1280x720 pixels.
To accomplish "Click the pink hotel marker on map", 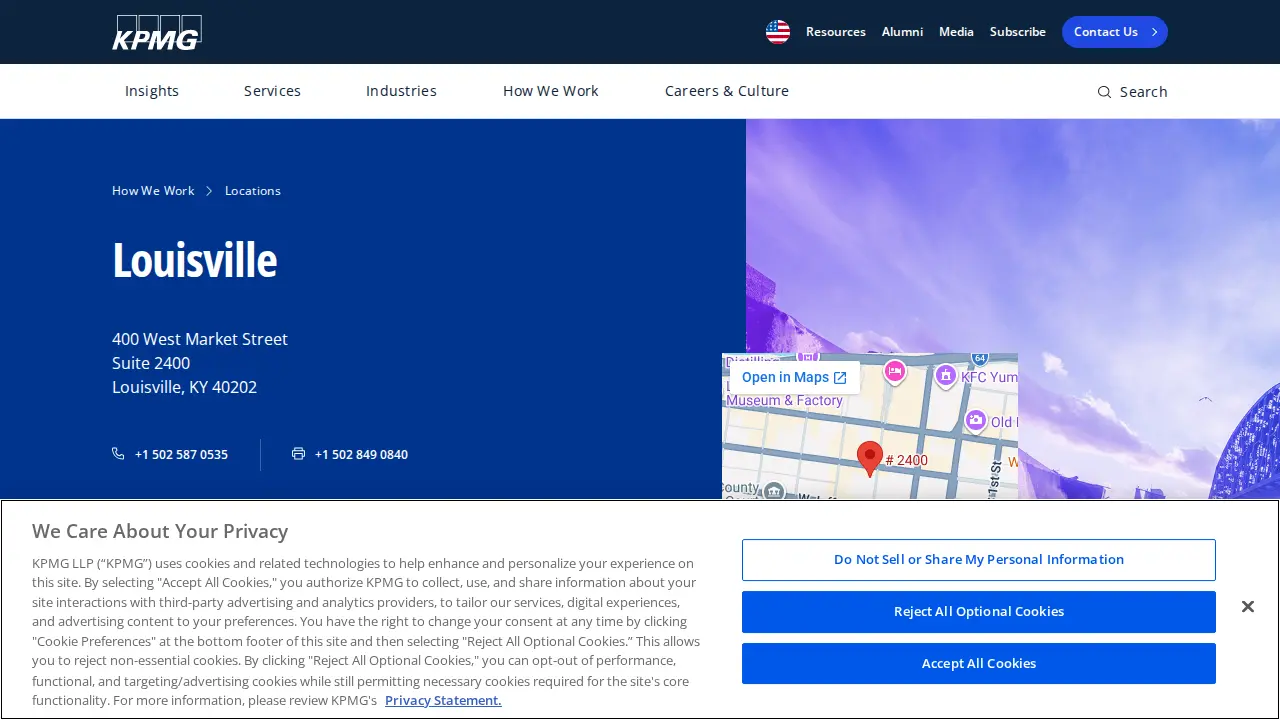I will pyautogui.click(x=895, y=373).
